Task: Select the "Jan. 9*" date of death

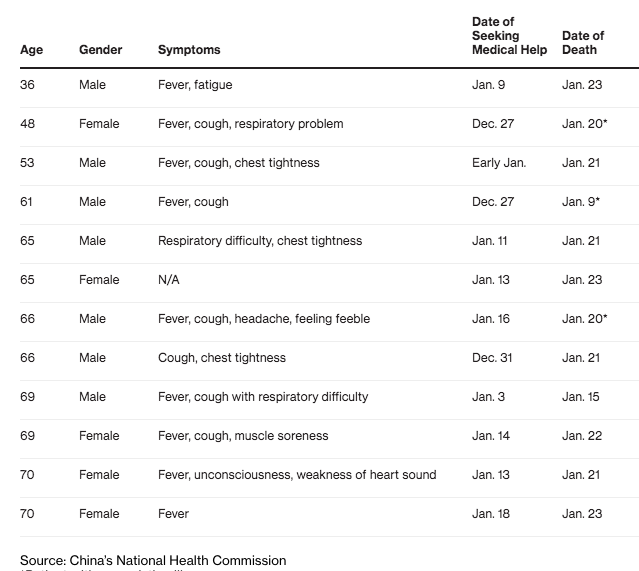Action: (x=581, y=202)
